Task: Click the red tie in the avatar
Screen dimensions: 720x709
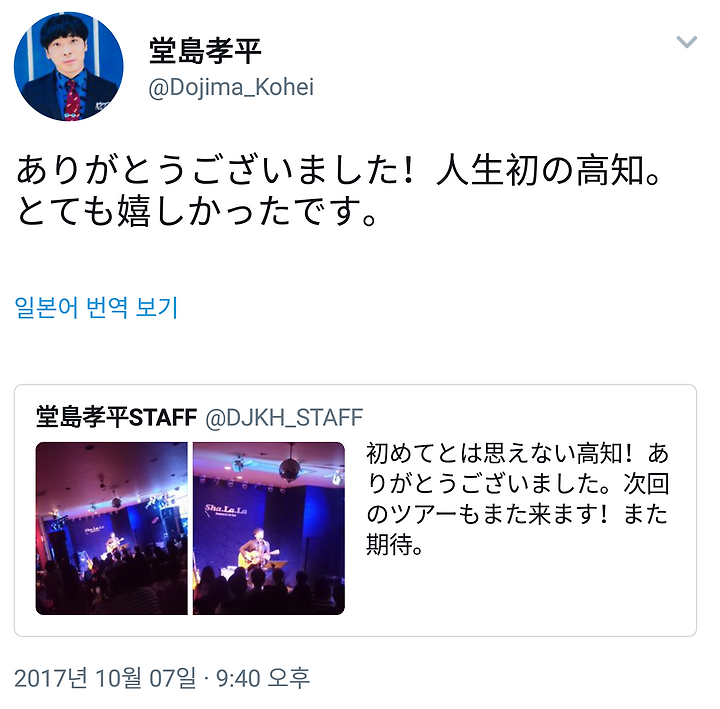Action: coord(72,100)
